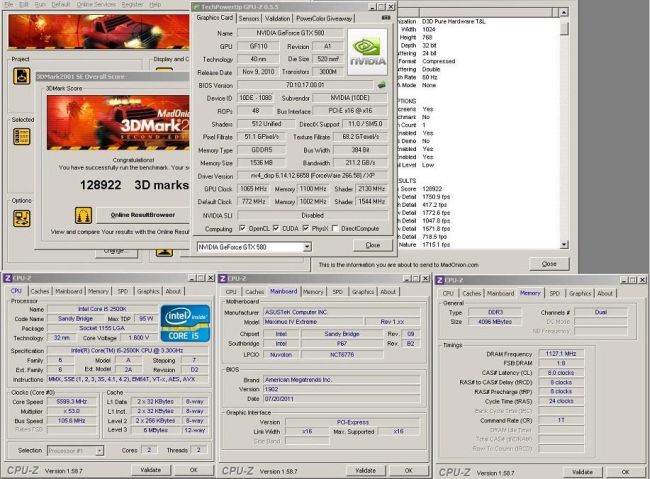Click the DRAM Frequency 1127.1 MHz value

coord(561,354)
